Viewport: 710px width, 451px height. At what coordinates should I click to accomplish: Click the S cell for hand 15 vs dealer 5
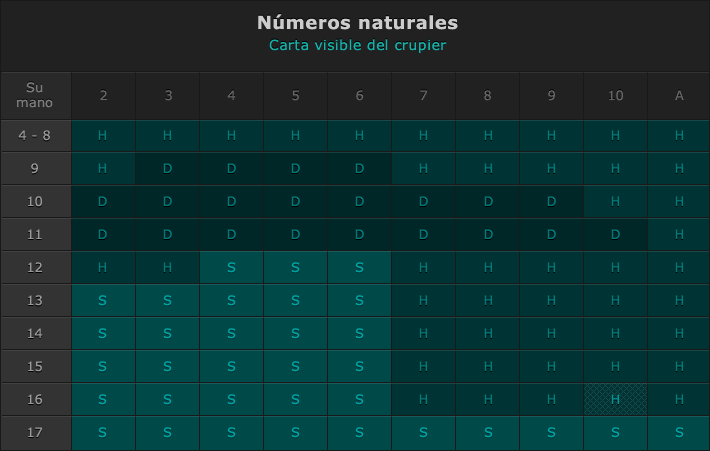coord(296,367)
